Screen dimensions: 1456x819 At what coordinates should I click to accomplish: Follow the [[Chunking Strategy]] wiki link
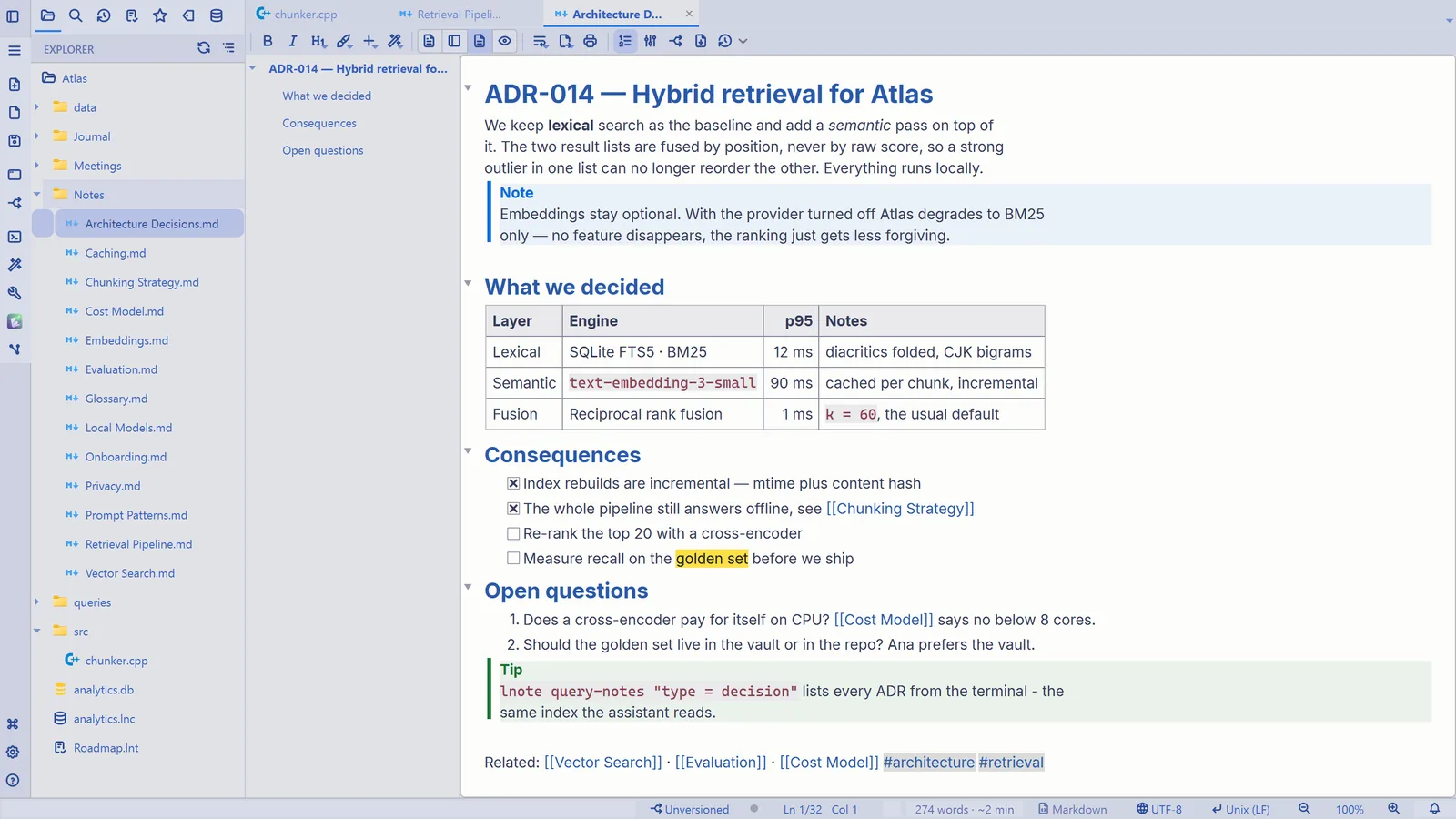click(x=900, y=509)
